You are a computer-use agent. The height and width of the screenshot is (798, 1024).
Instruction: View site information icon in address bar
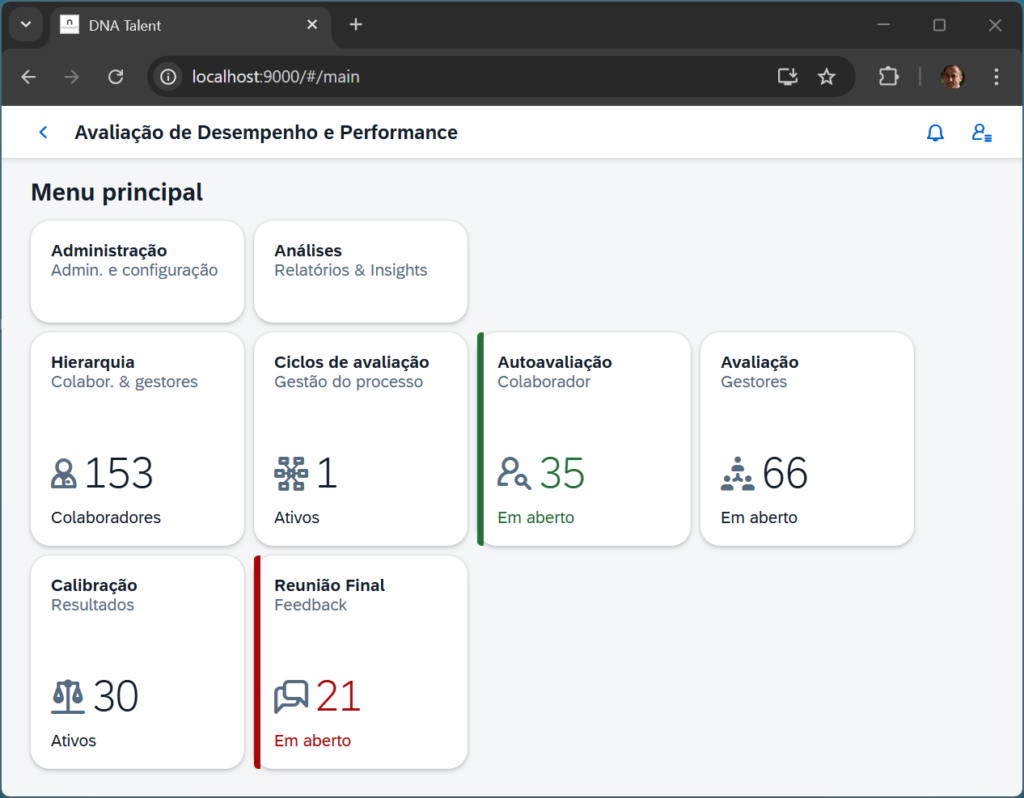(168, 77)
